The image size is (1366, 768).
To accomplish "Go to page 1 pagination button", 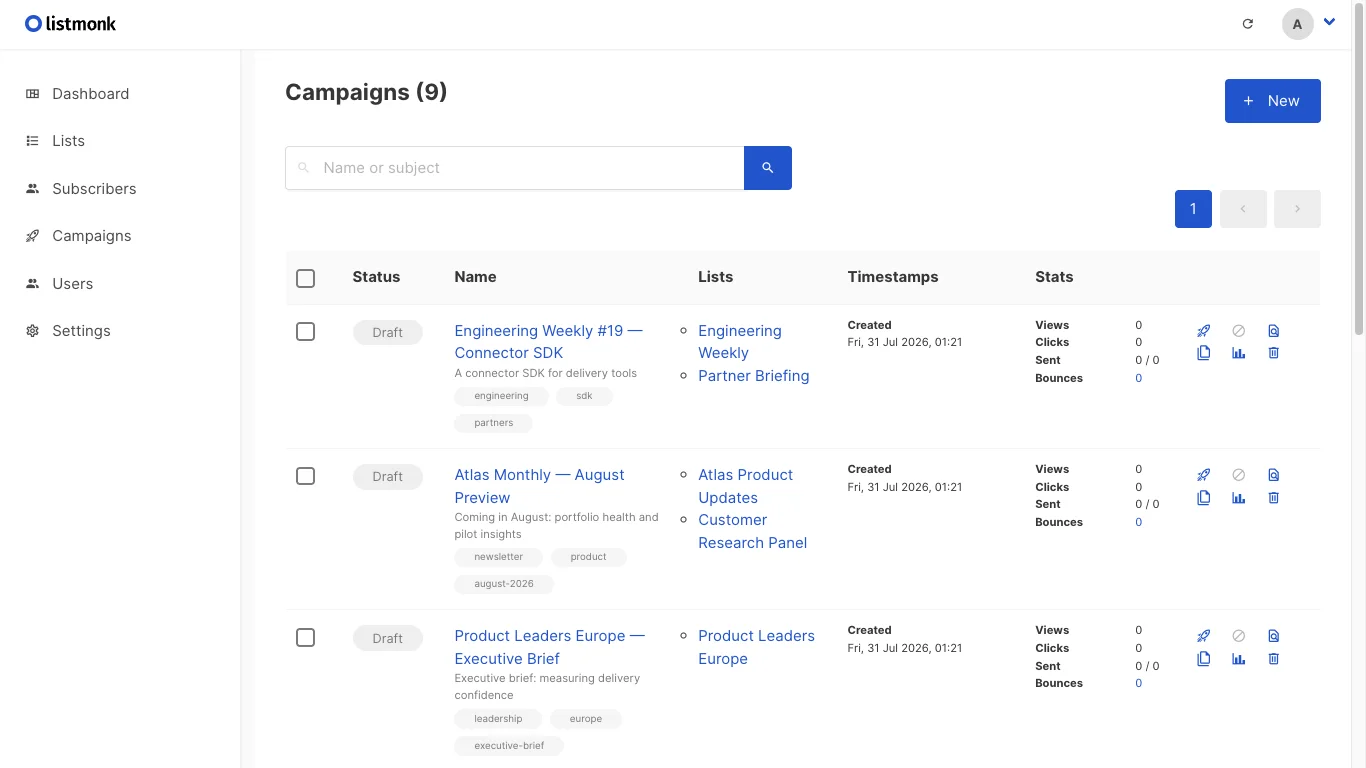I will tap(1193, 209).
